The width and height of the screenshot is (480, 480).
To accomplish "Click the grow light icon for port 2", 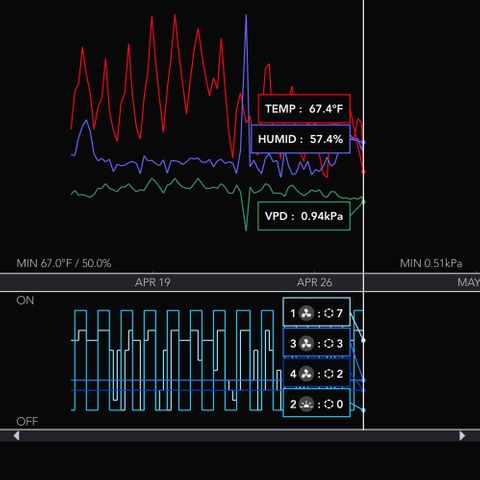I will point(306,404).
